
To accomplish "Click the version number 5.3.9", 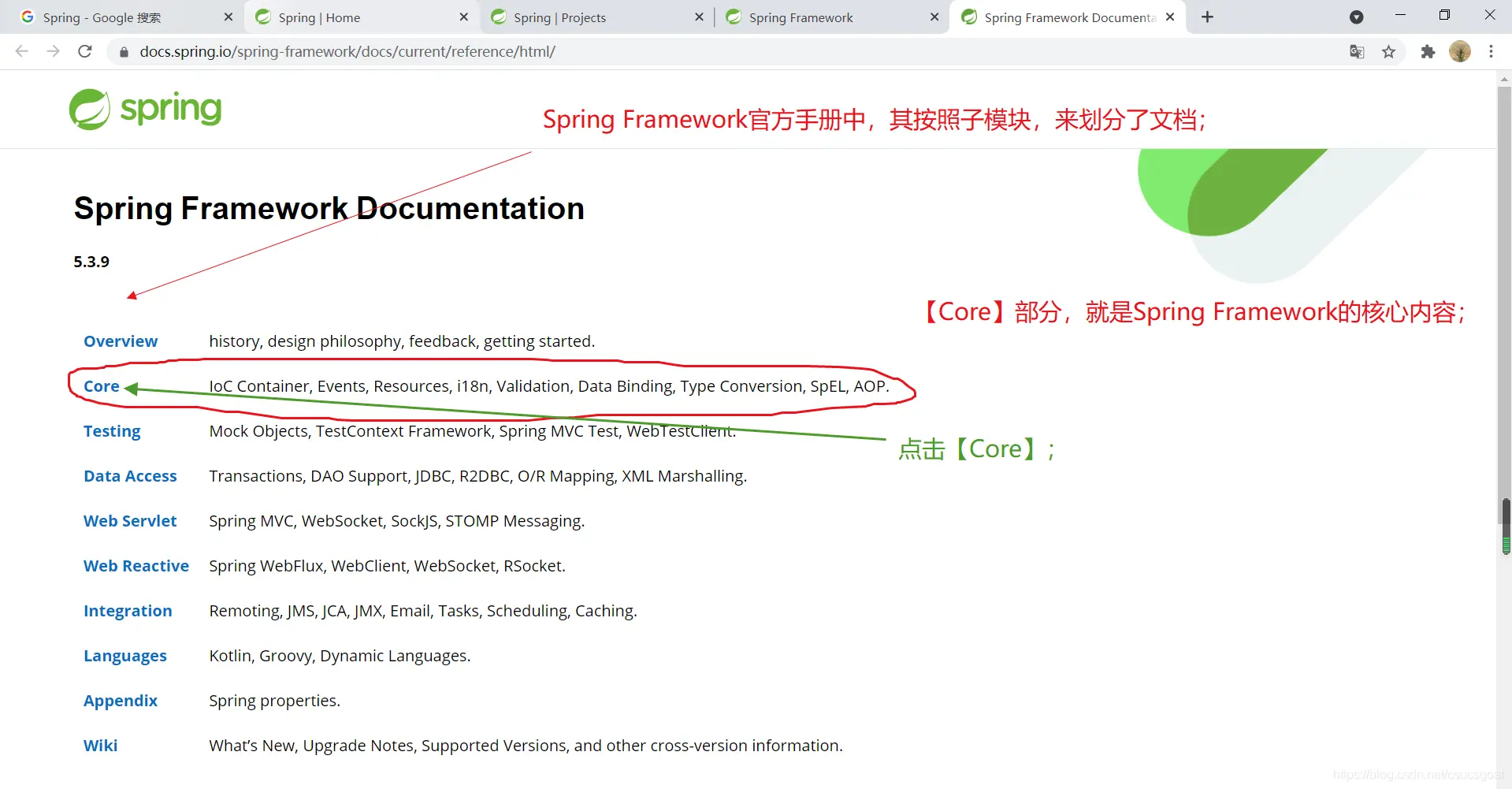I will click(x=91, y=262).
